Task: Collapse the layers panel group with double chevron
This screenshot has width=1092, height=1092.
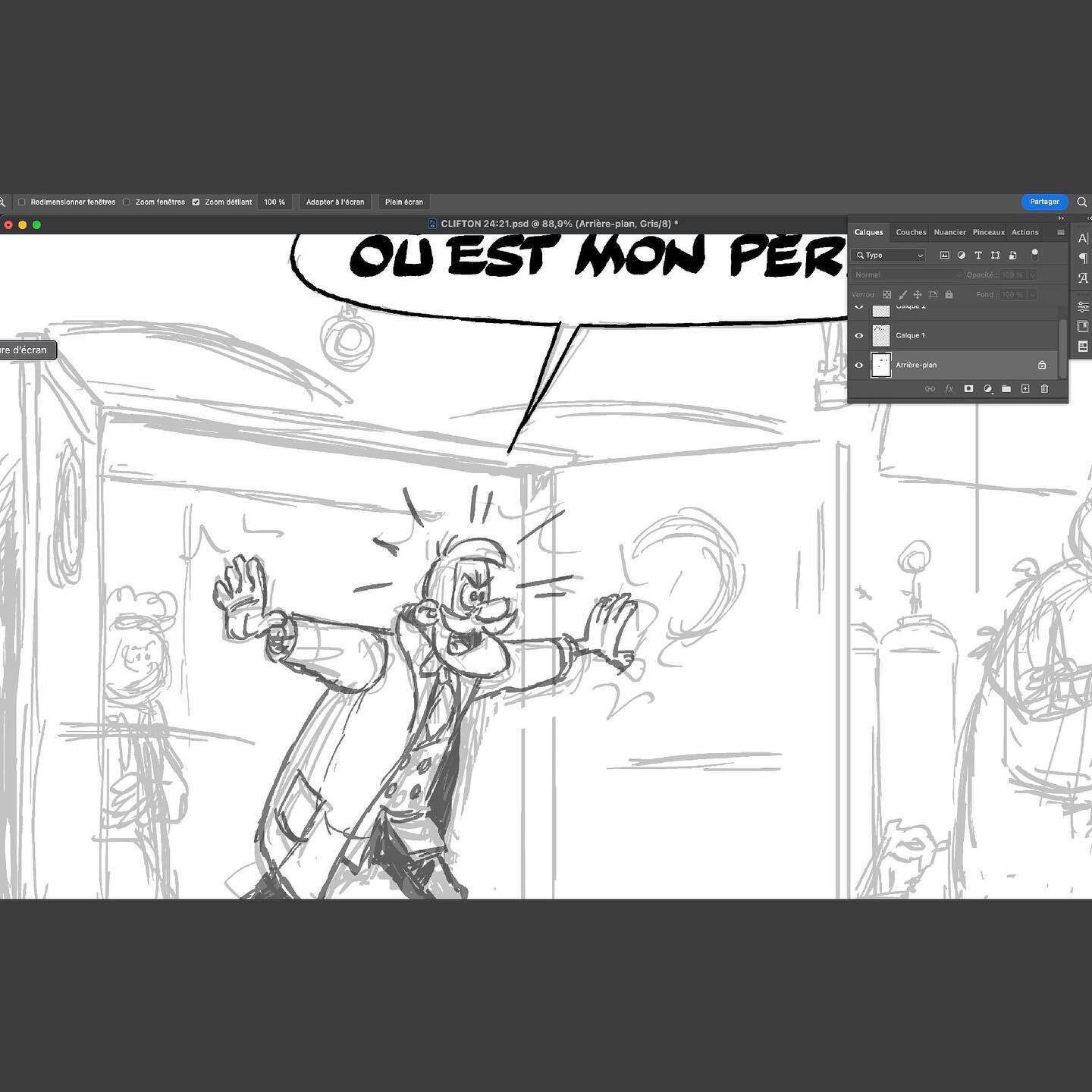Action: pos(1061,218)
